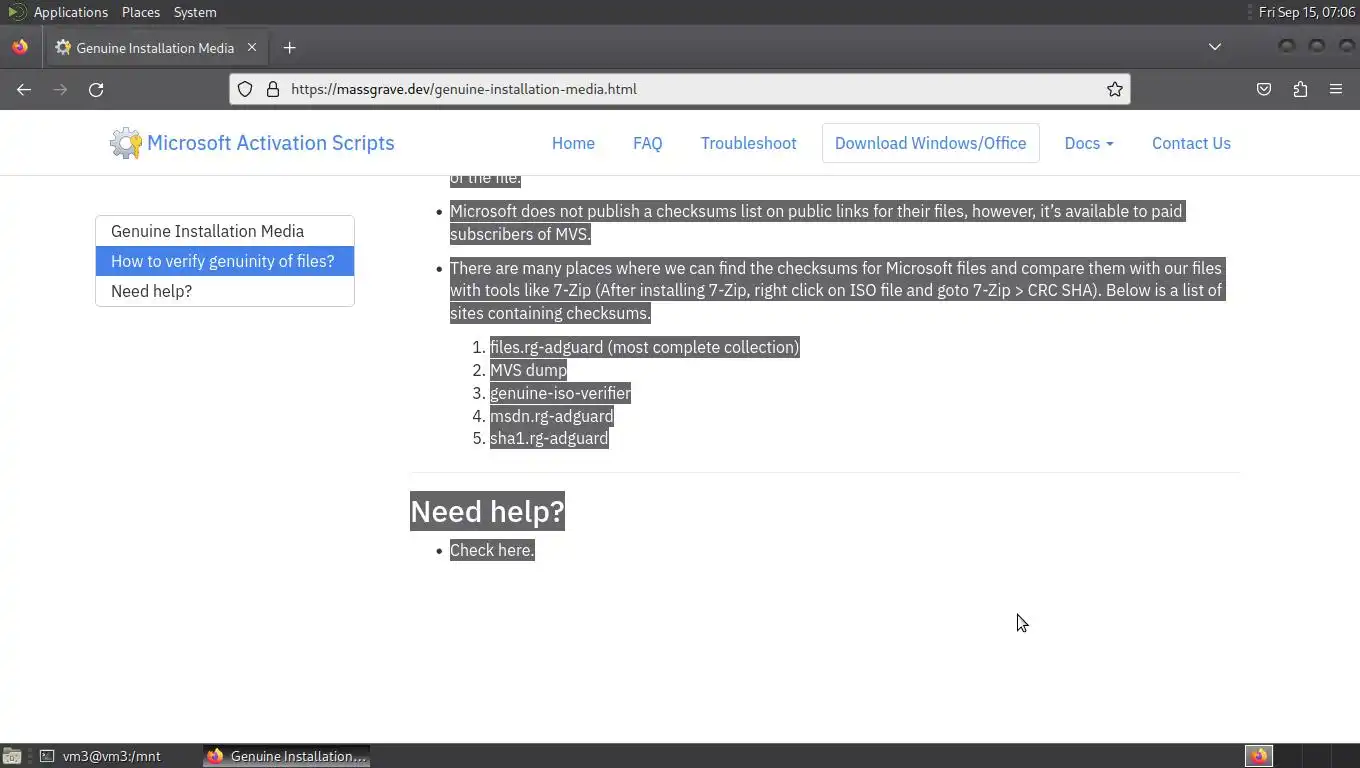Click the pinned Firefox tab icon
1360x768 pixels.
[x=20, y=47]
